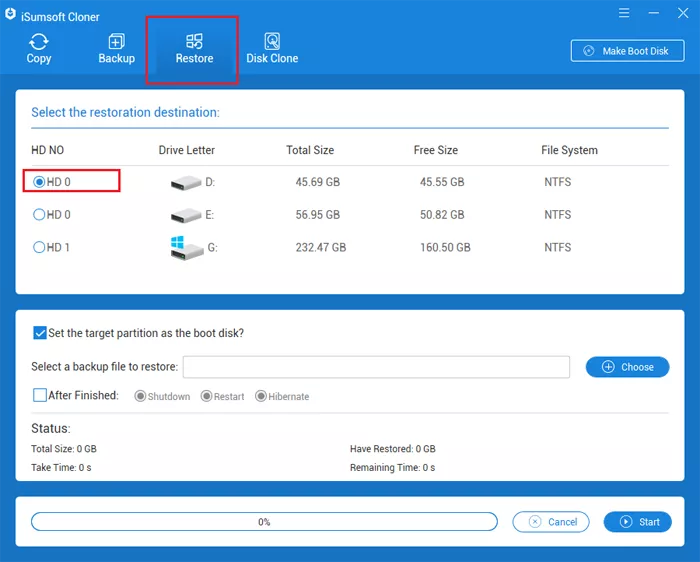
Task: Switch to the Backup section
Action: pos(116,48)
